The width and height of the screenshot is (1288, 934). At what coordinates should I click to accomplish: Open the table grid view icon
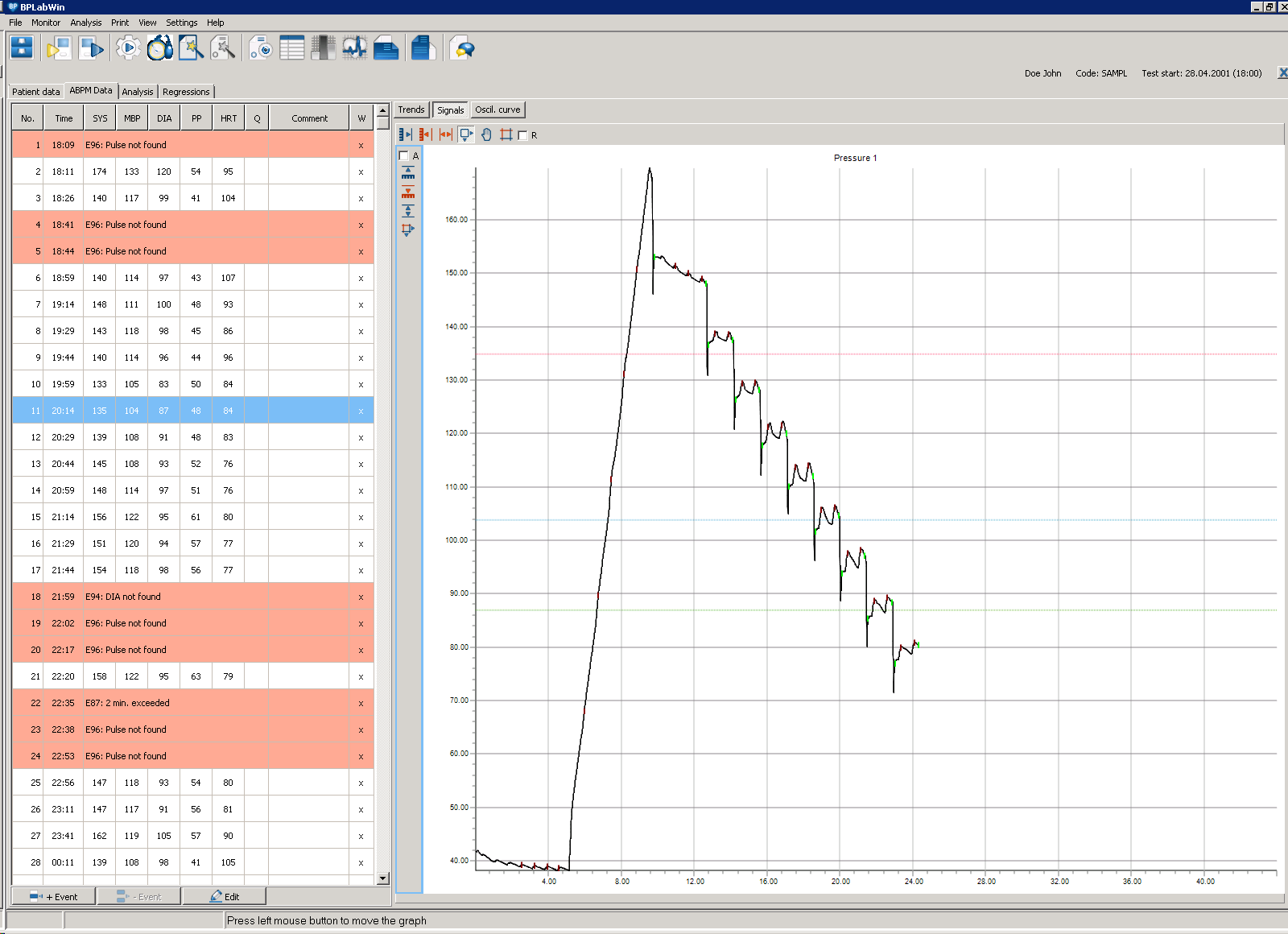pos(291,48)
